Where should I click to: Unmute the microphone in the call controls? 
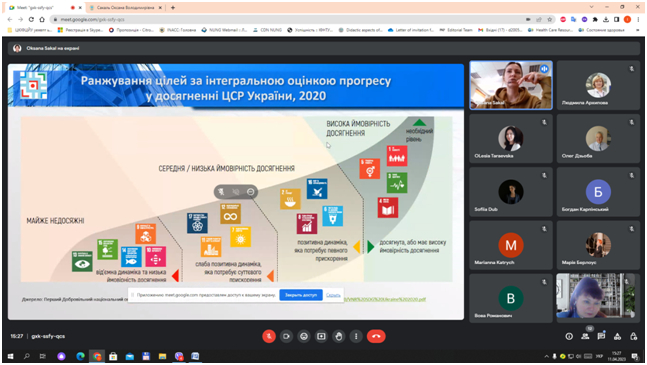coord(269,337)
